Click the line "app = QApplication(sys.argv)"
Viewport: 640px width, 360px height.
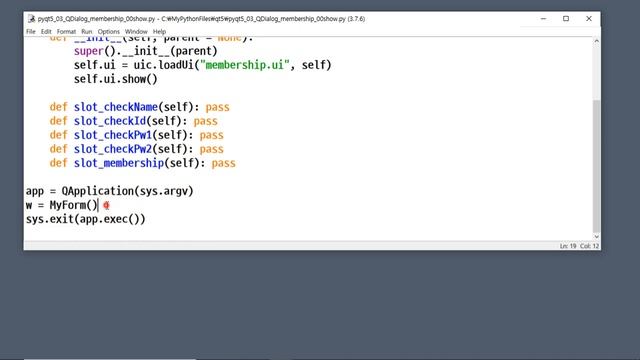tap(109, 191)
